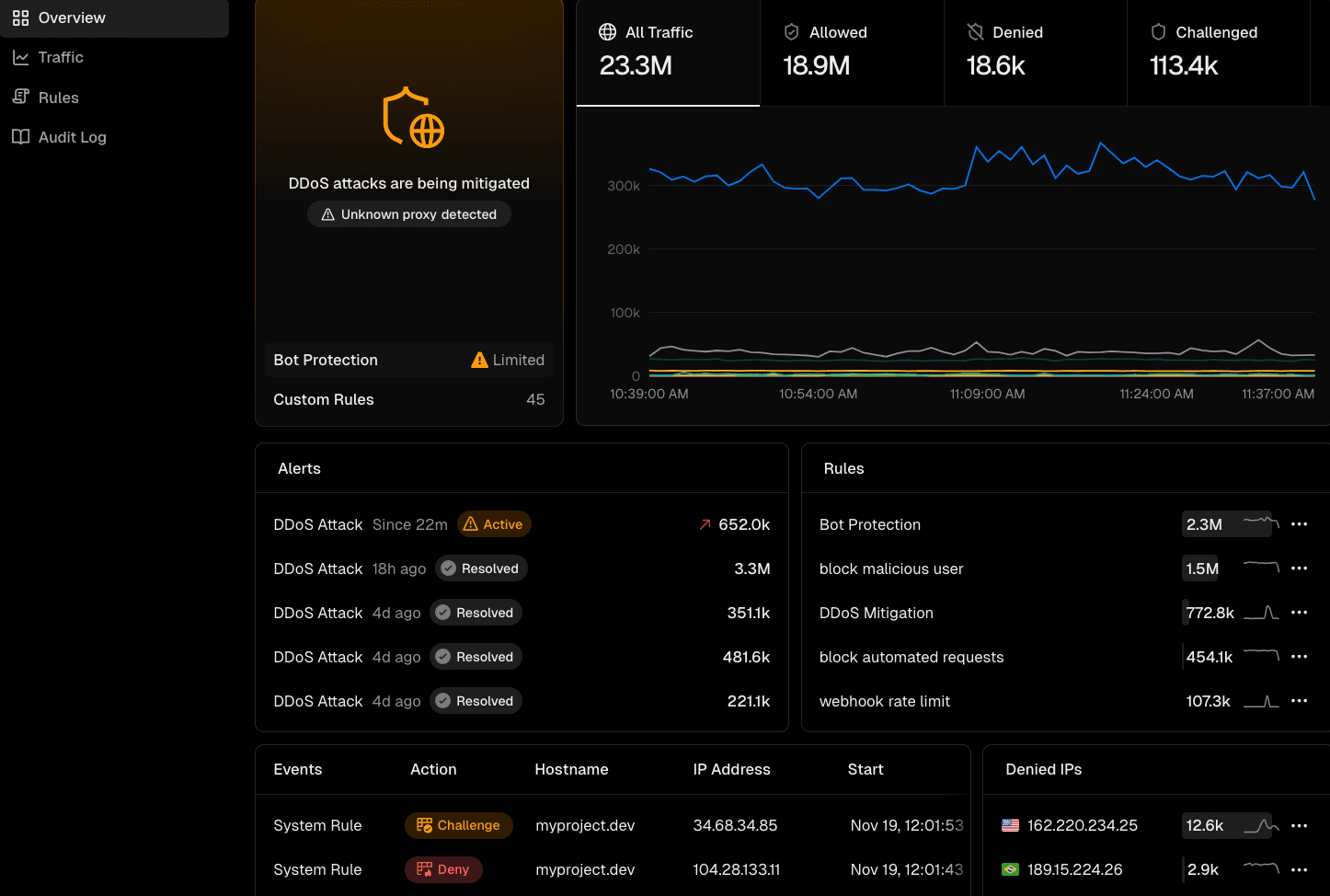
Task: Select the Rules icon in the sidebar
Action: tap(20, 97)
